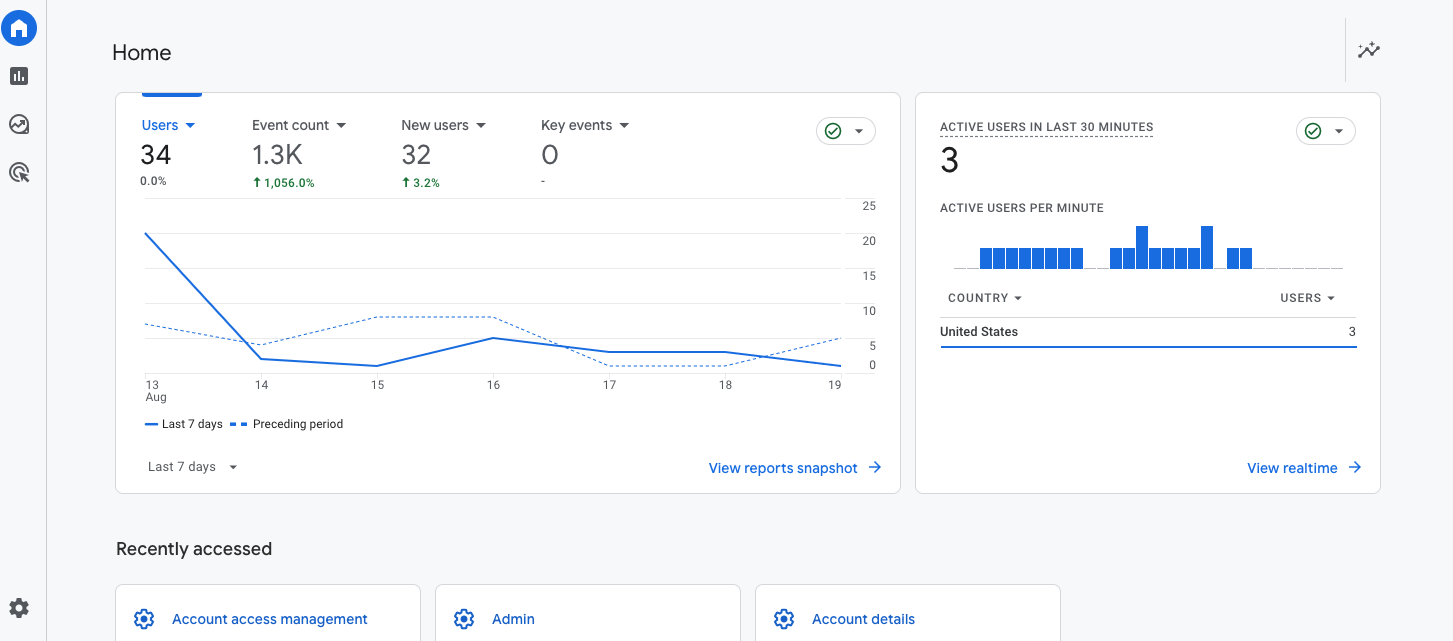
Task: Open the Event count metric dropdown
Action: [x=341, y=124]
